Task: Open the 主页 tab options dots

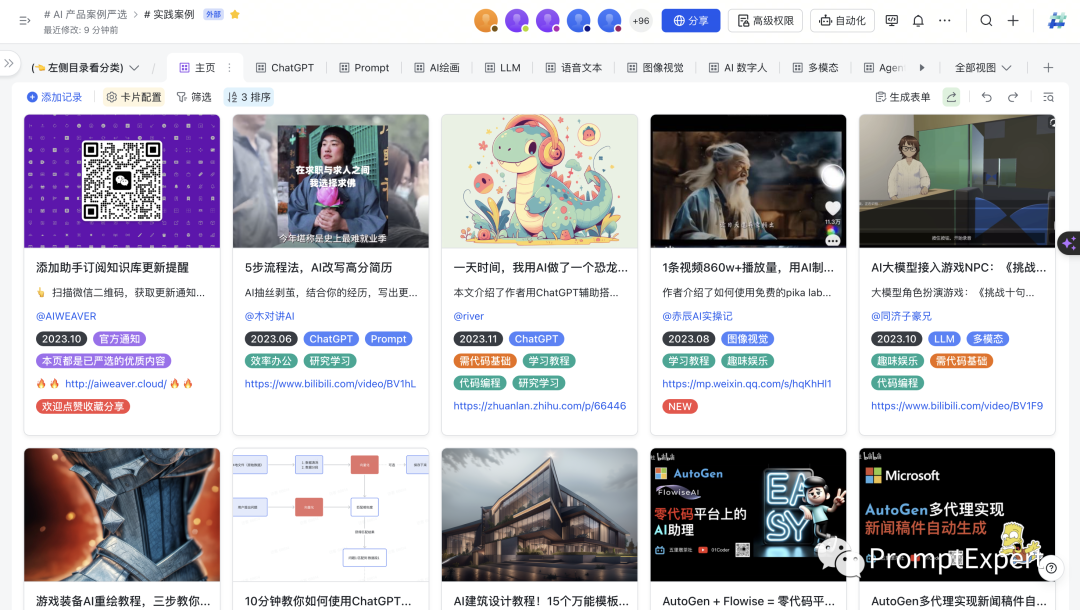Action: point(229,67)
